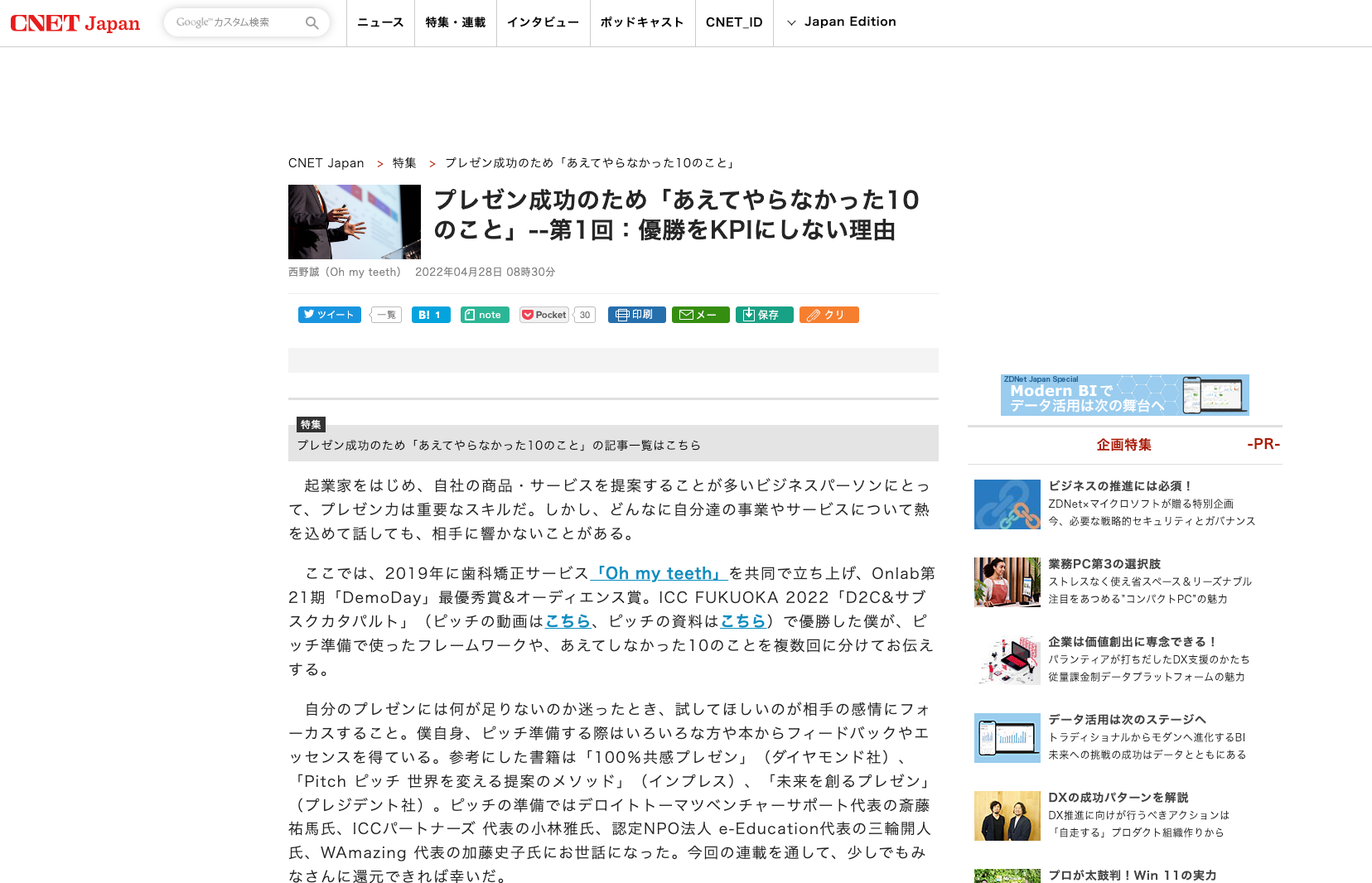This screenshot has height=883, width=1372.
Task: Open the 「Oh my teeth」 link
Action: click(x=659, y=572)
